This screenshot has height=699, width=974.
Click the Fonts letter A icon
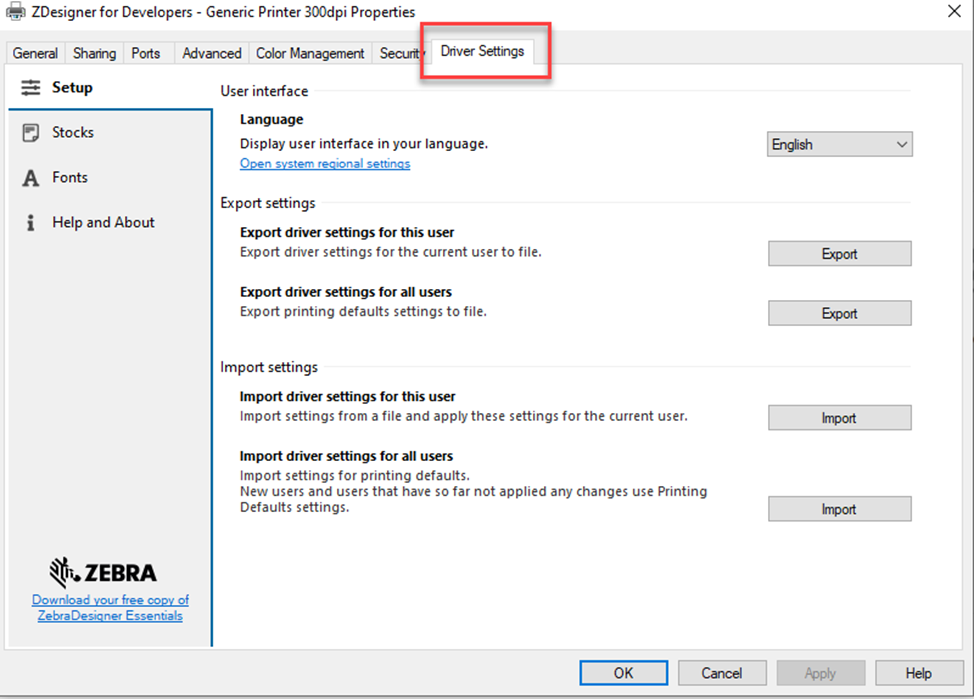pos(31,178)
